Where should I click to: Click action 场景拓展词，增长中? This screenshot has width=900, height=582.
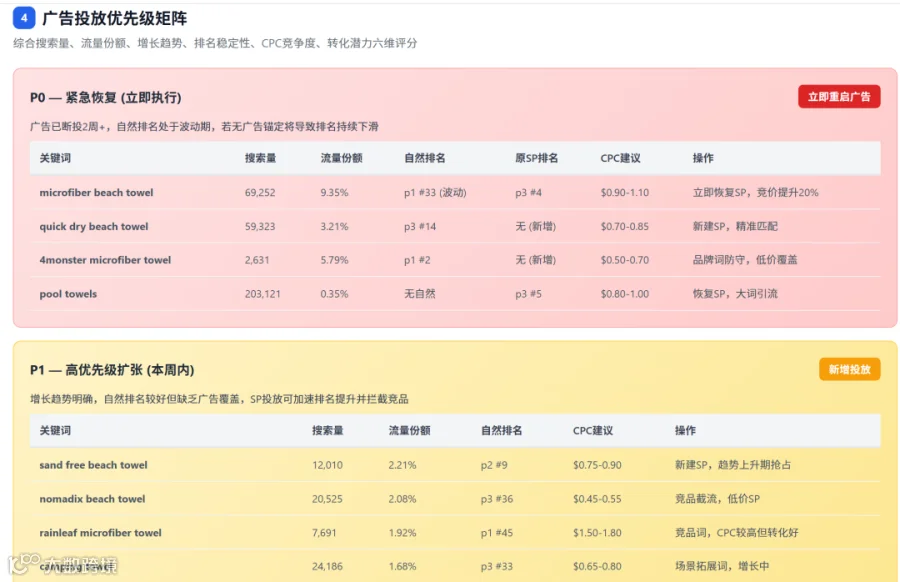[x=721, y=567]
